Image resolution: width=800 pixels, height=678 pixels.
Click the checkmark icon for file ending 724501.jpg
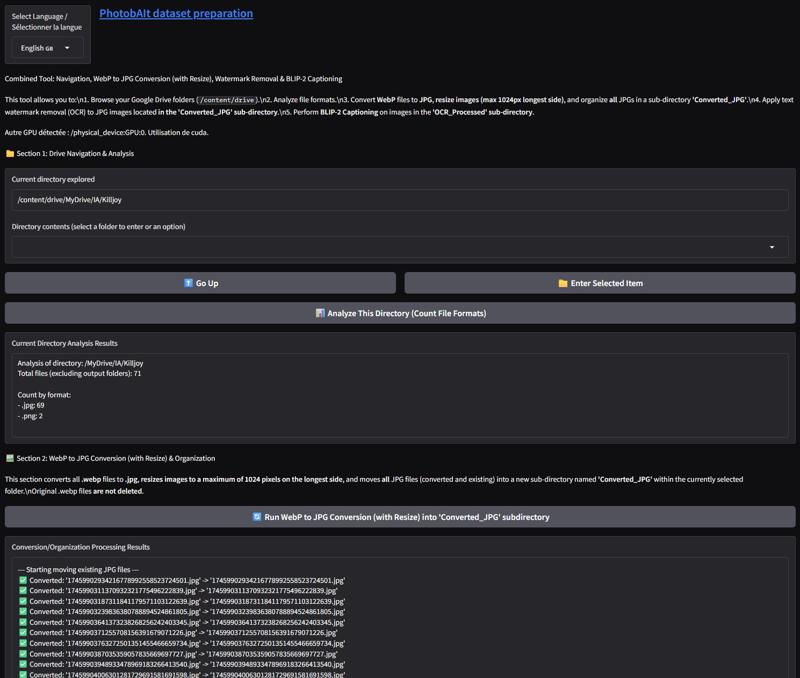[23, 580]
